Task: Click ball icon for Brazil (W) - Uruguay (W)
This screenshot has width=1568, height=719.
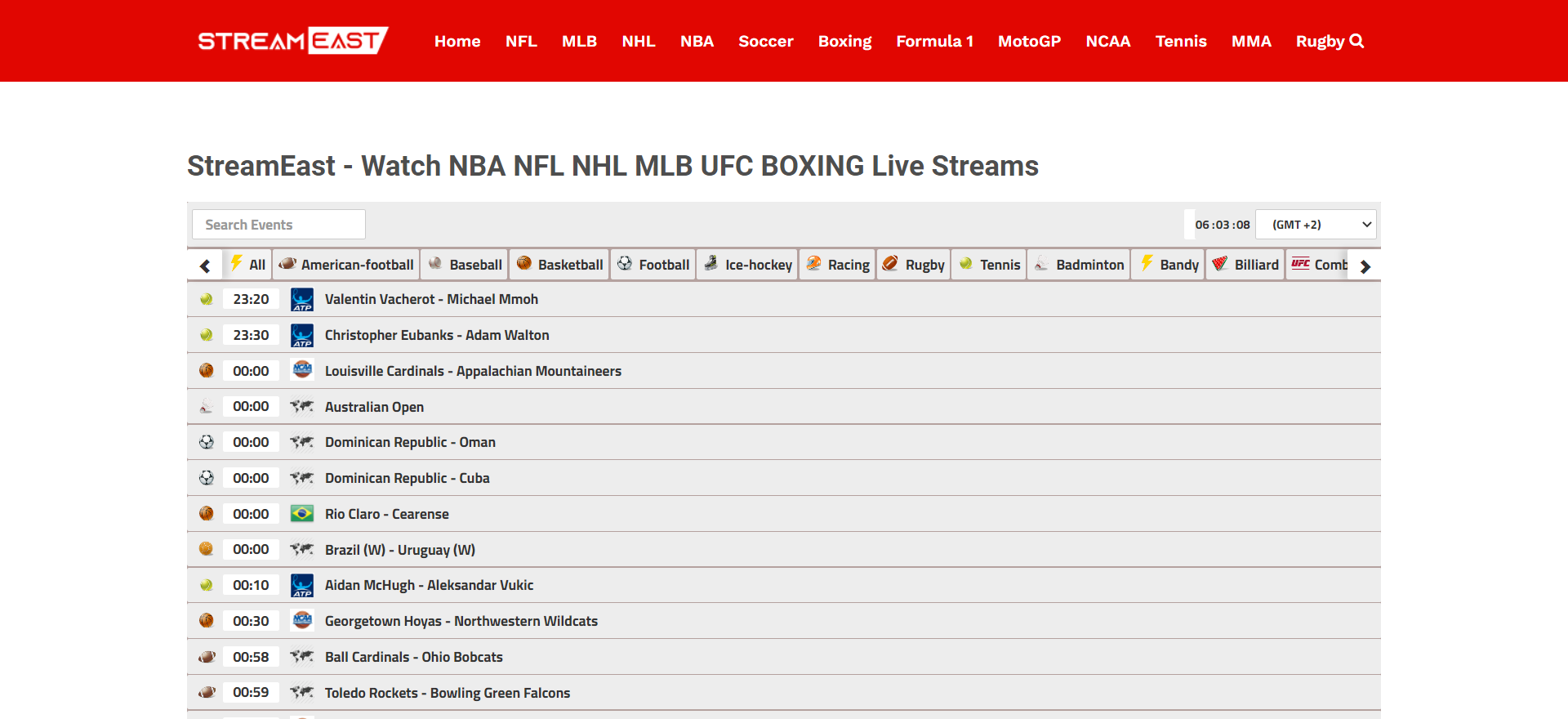Action: click(206, 549)
